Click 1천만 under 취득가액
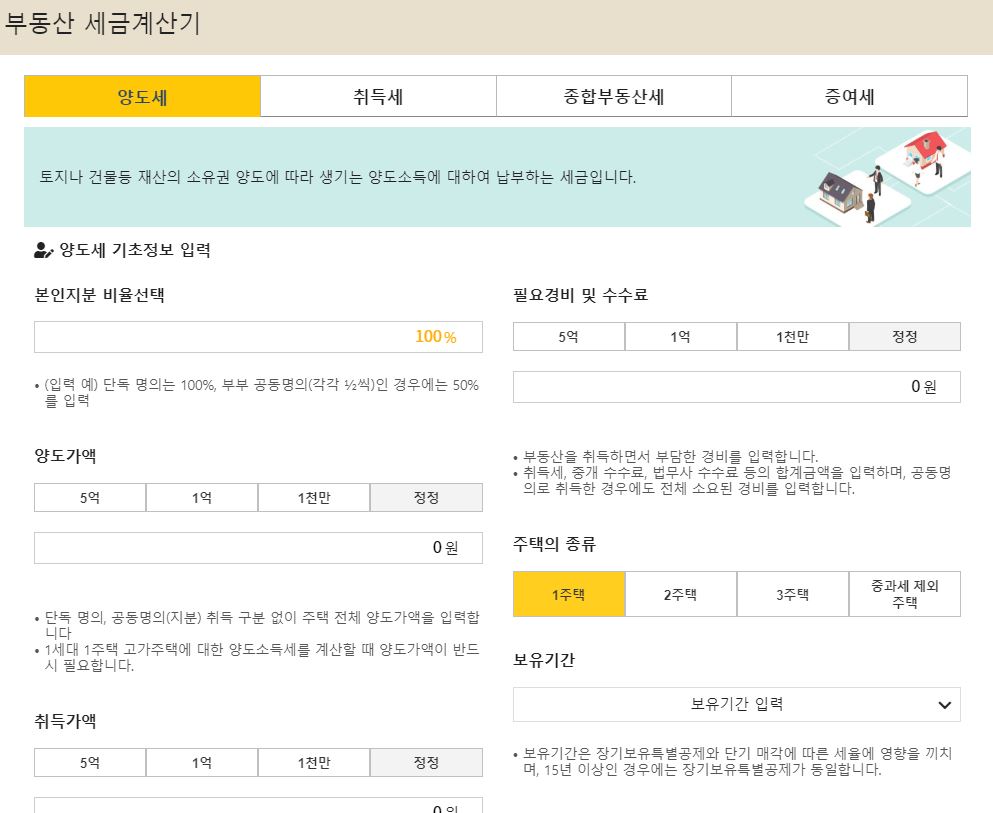 tap(314, 762)
